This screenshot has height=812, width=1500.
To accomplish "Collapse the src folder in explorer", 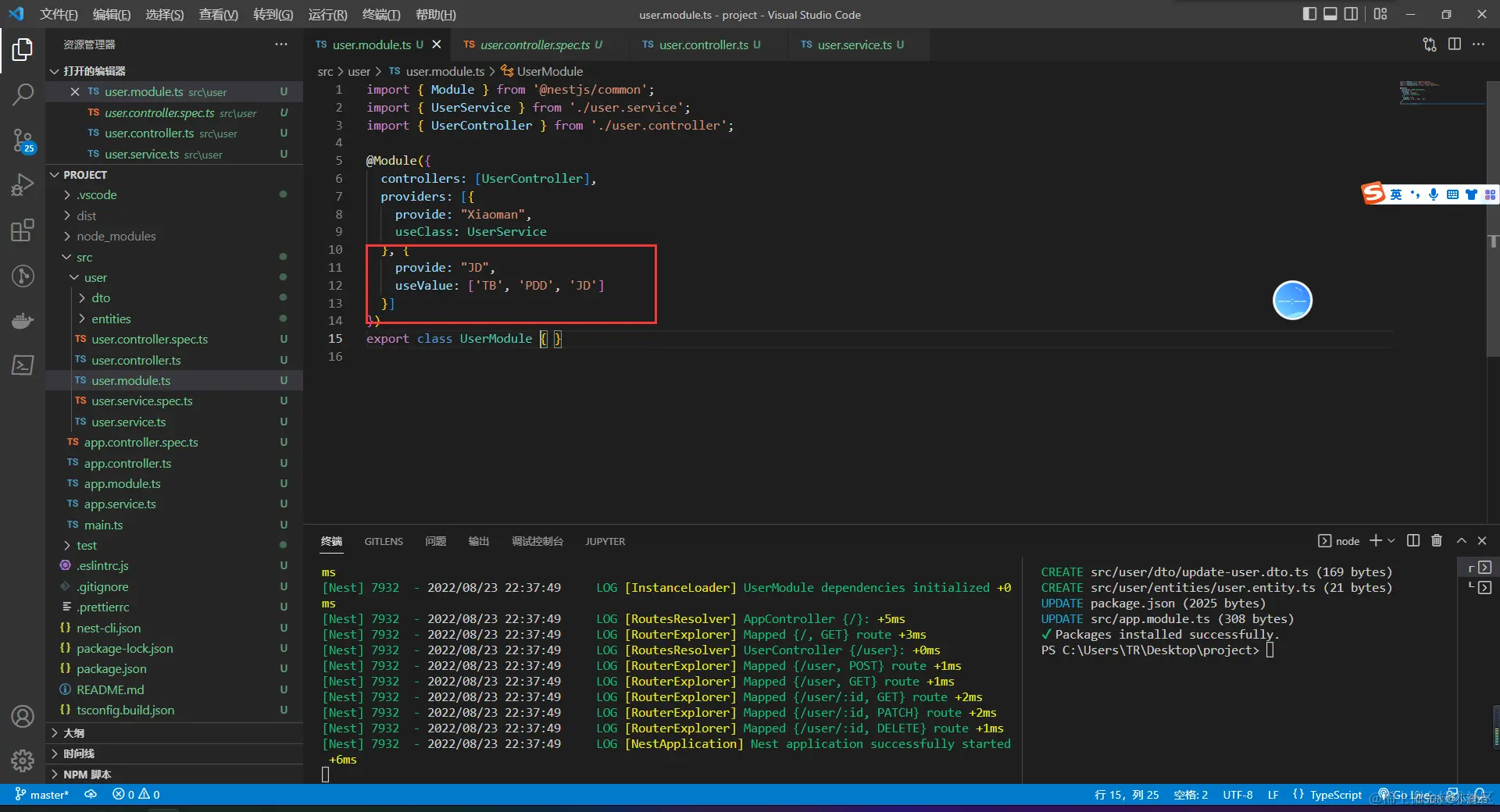I will [x=84, y=257].
